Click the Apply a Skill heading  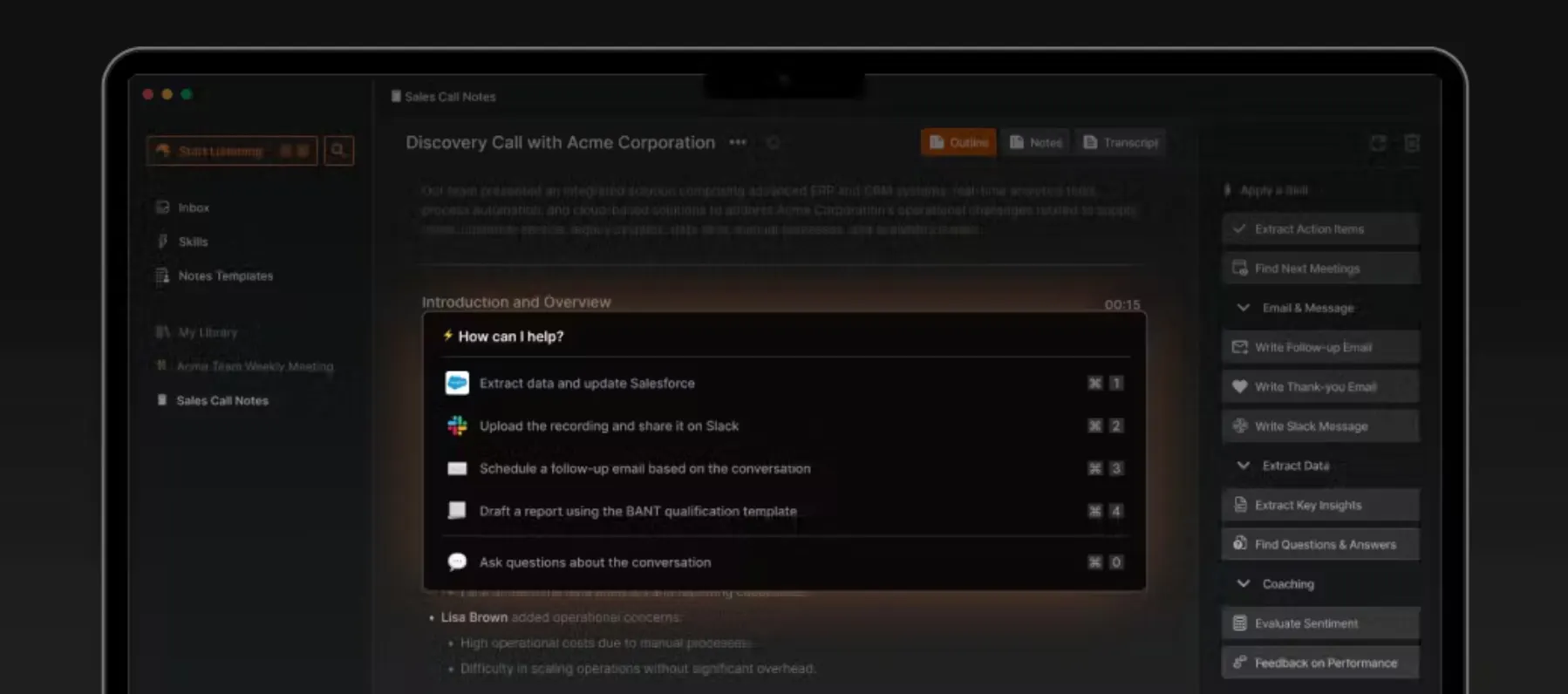[1273, 190]
